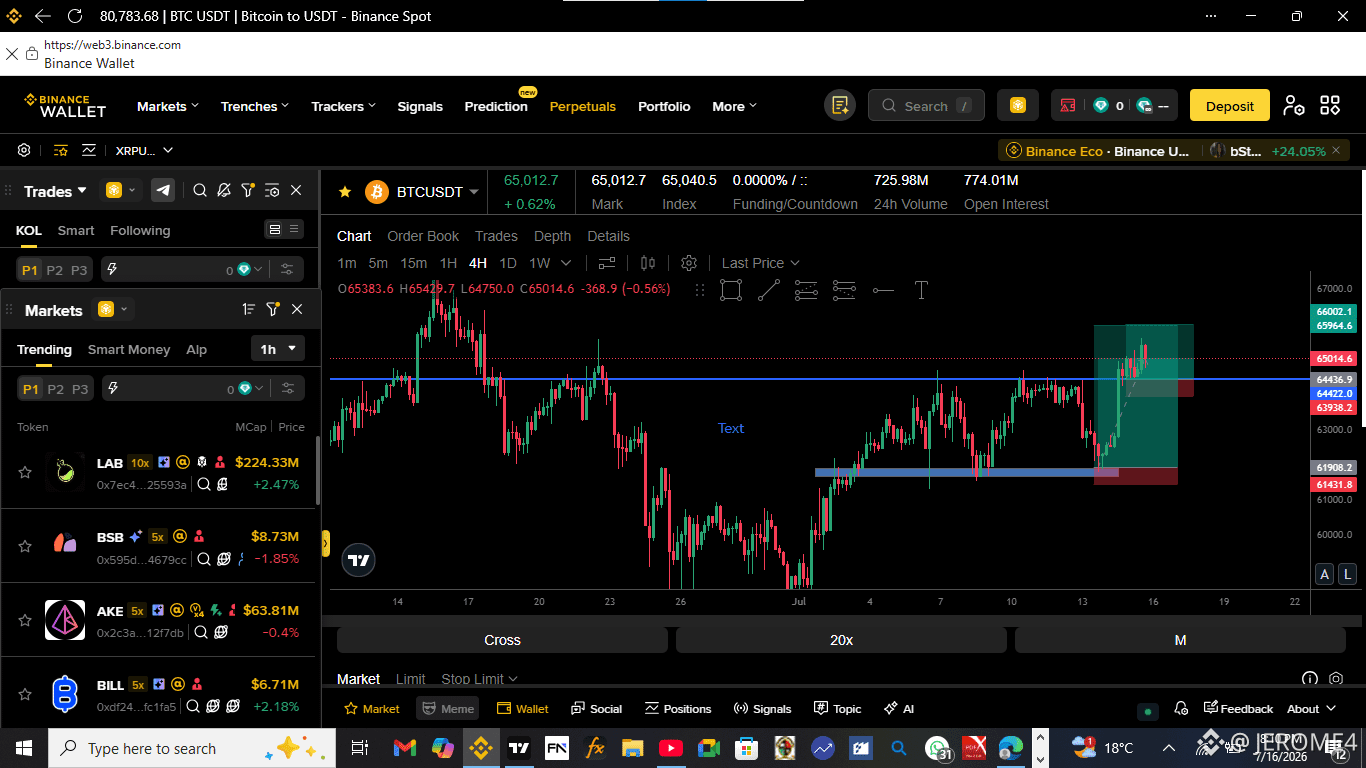Open the Smart Money tab

pyautogui.click(x=129, y=349)
